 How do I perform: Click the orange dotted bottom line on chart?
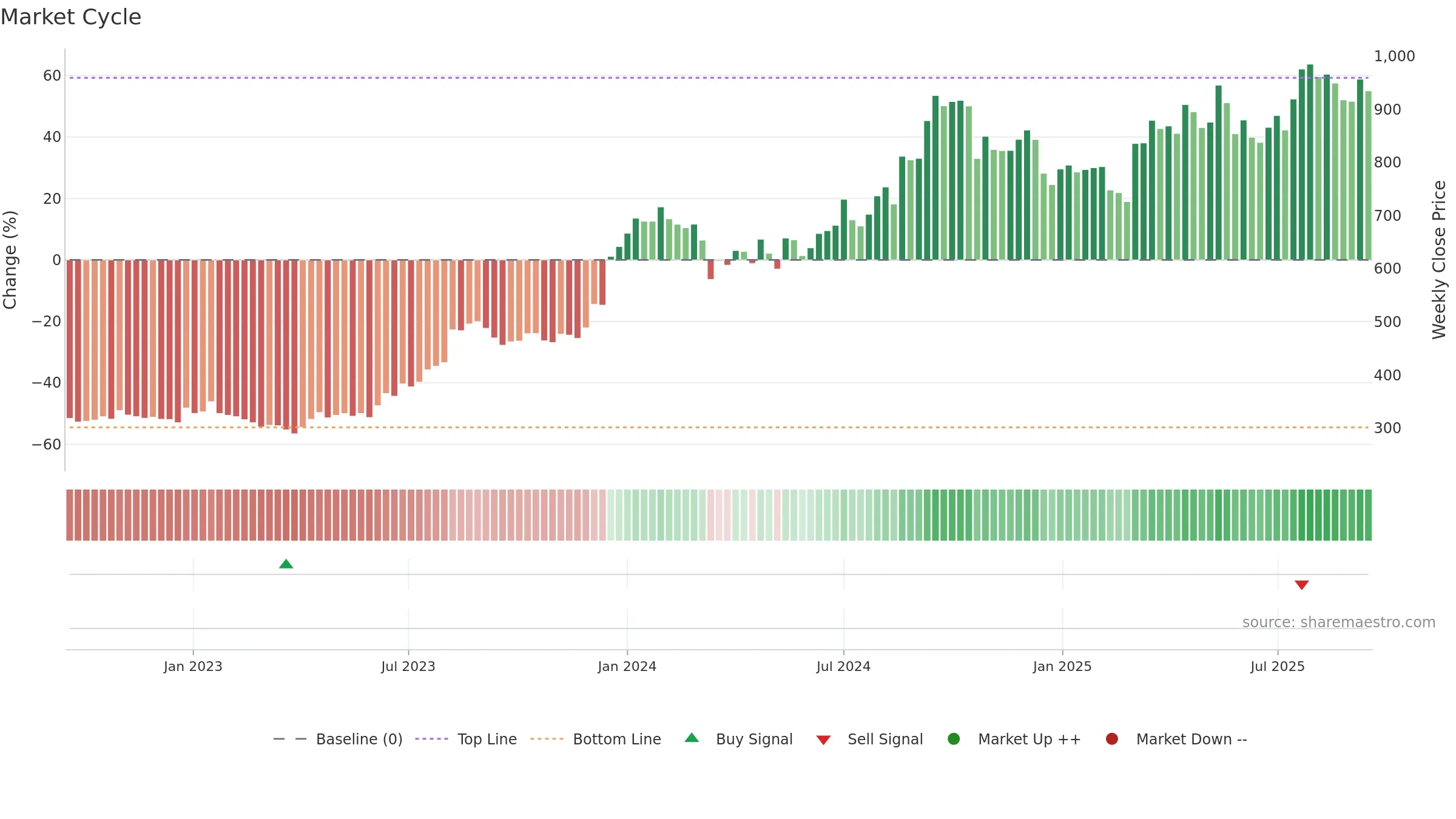point(719,428)
